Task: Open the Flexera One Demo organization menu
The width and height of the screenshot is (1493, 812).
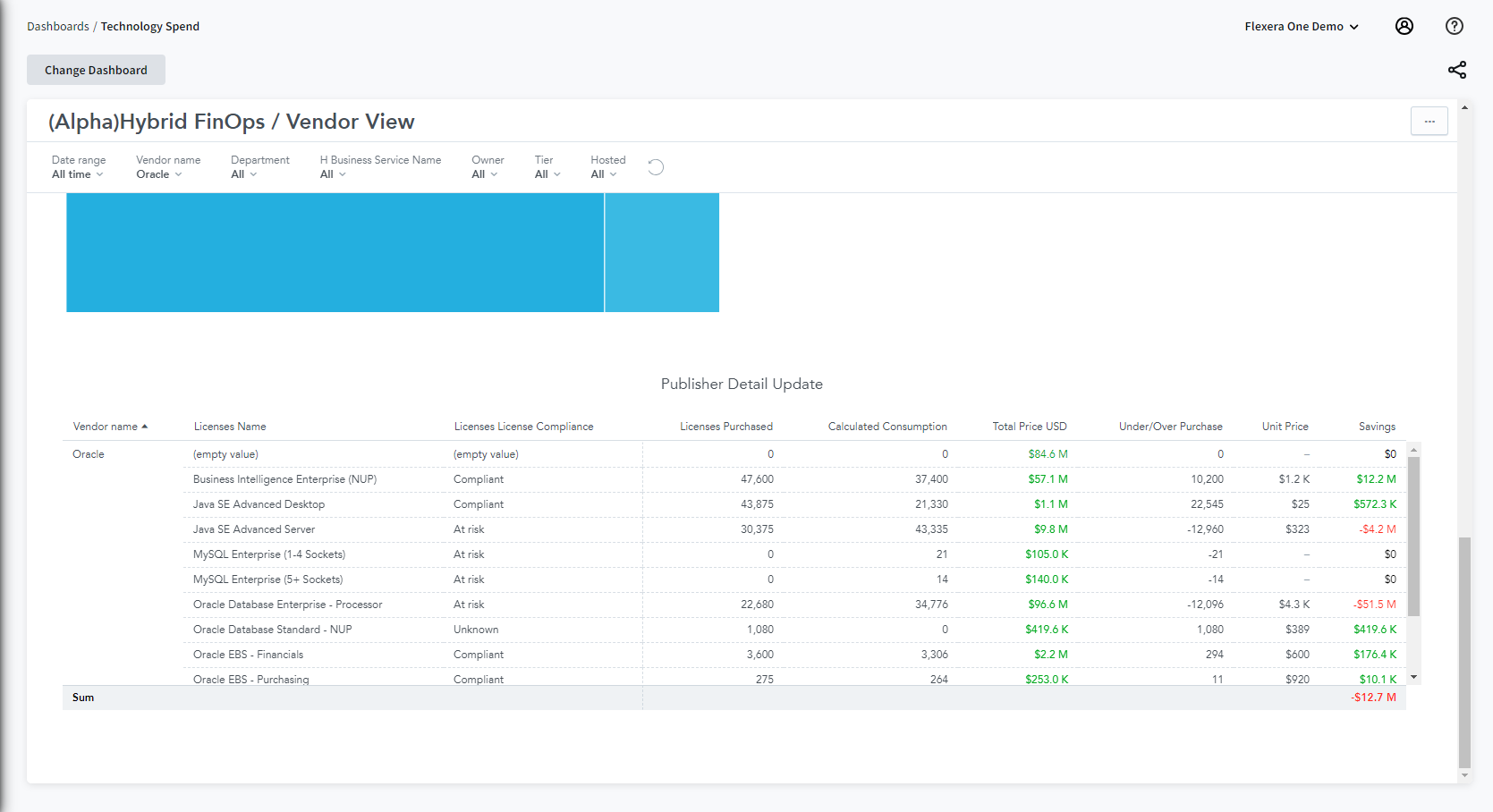Action: (1301, 27)
